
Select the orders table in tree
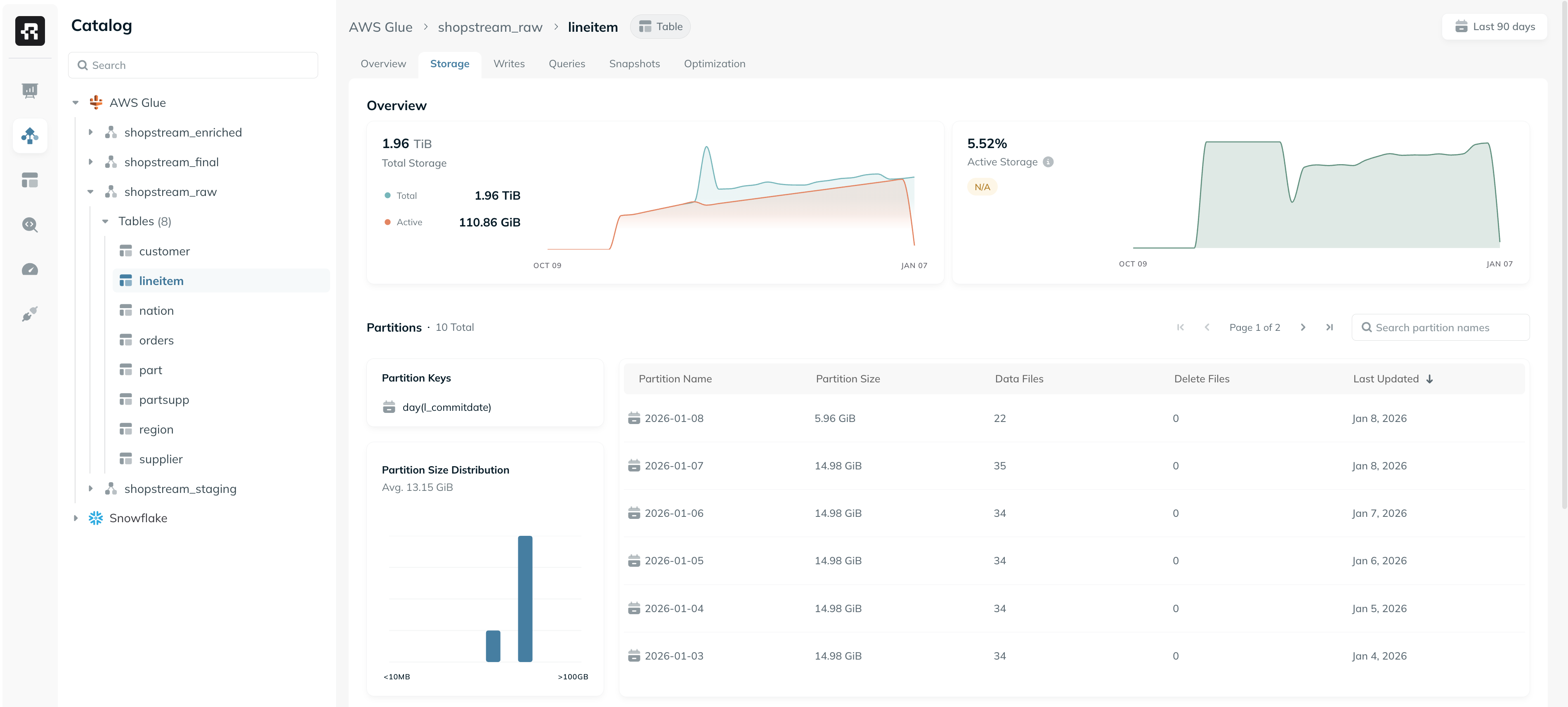156,341
